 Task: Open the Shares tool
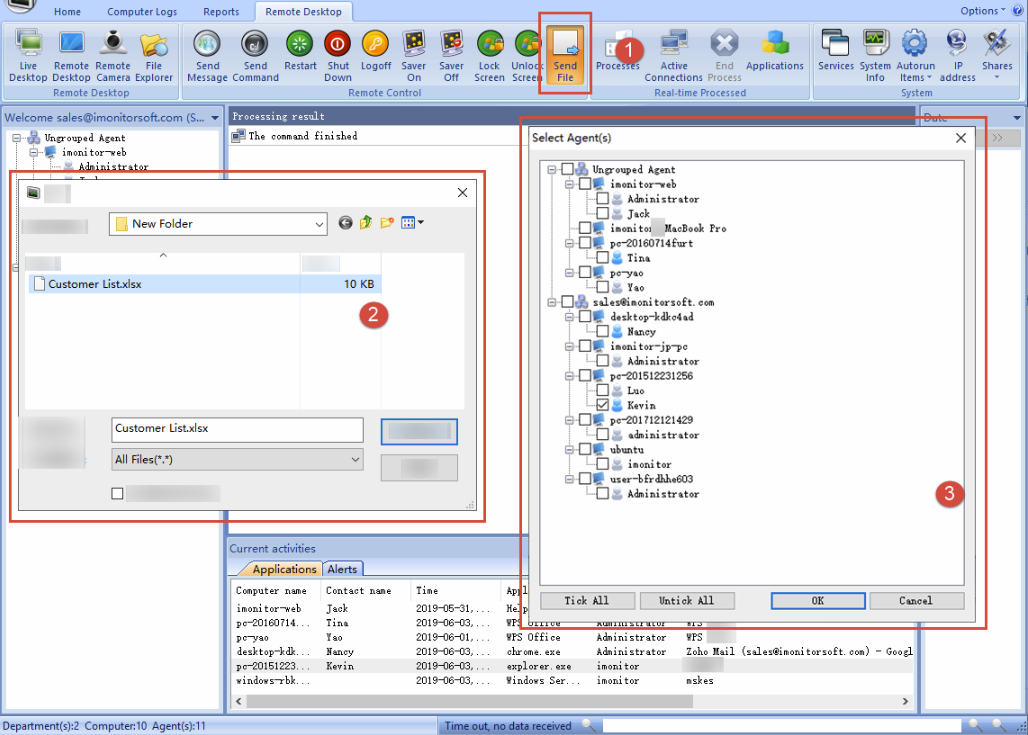point(997,56)
